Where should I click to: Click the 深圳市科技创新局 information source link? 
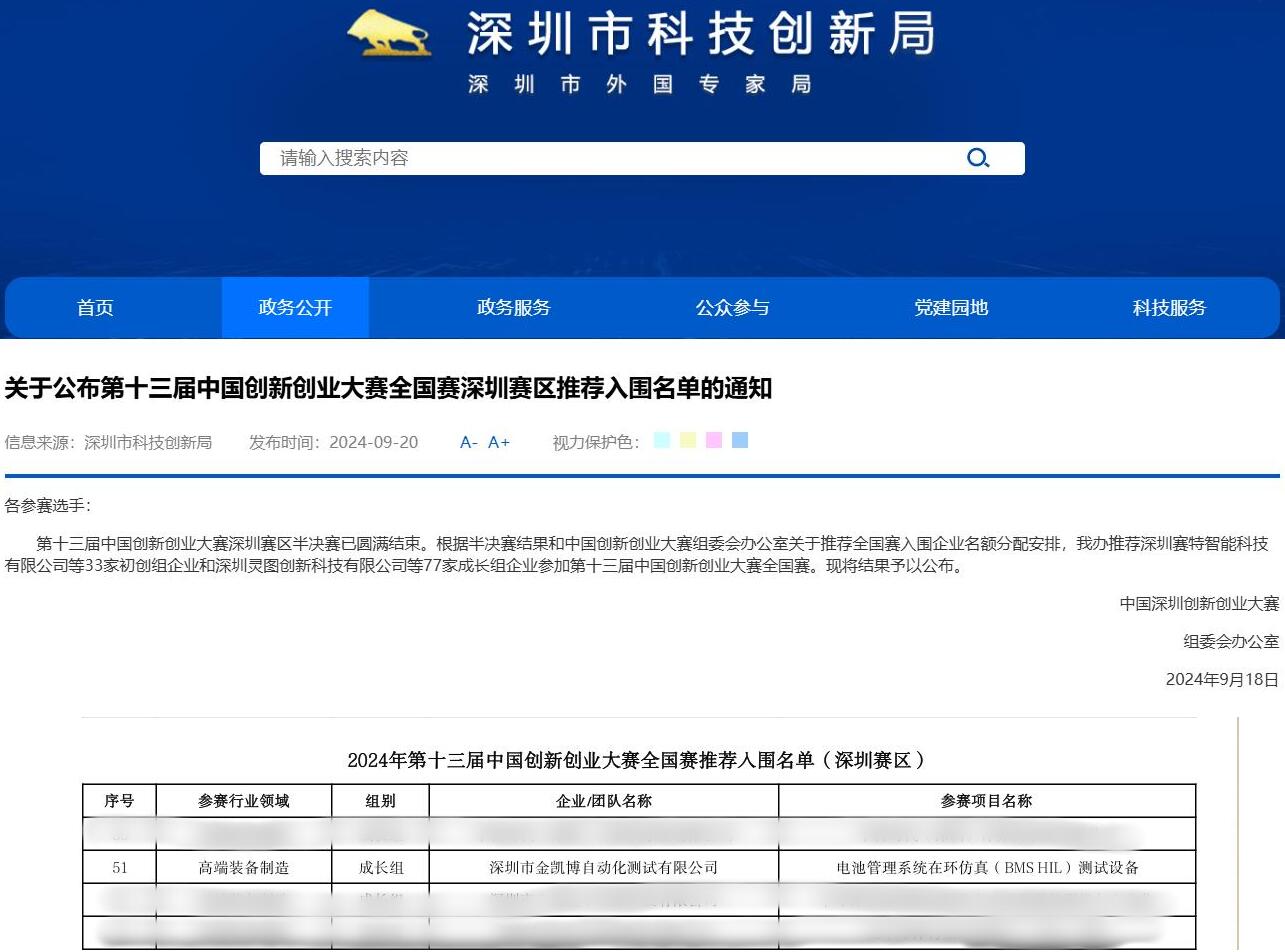[x=147, y=442]
